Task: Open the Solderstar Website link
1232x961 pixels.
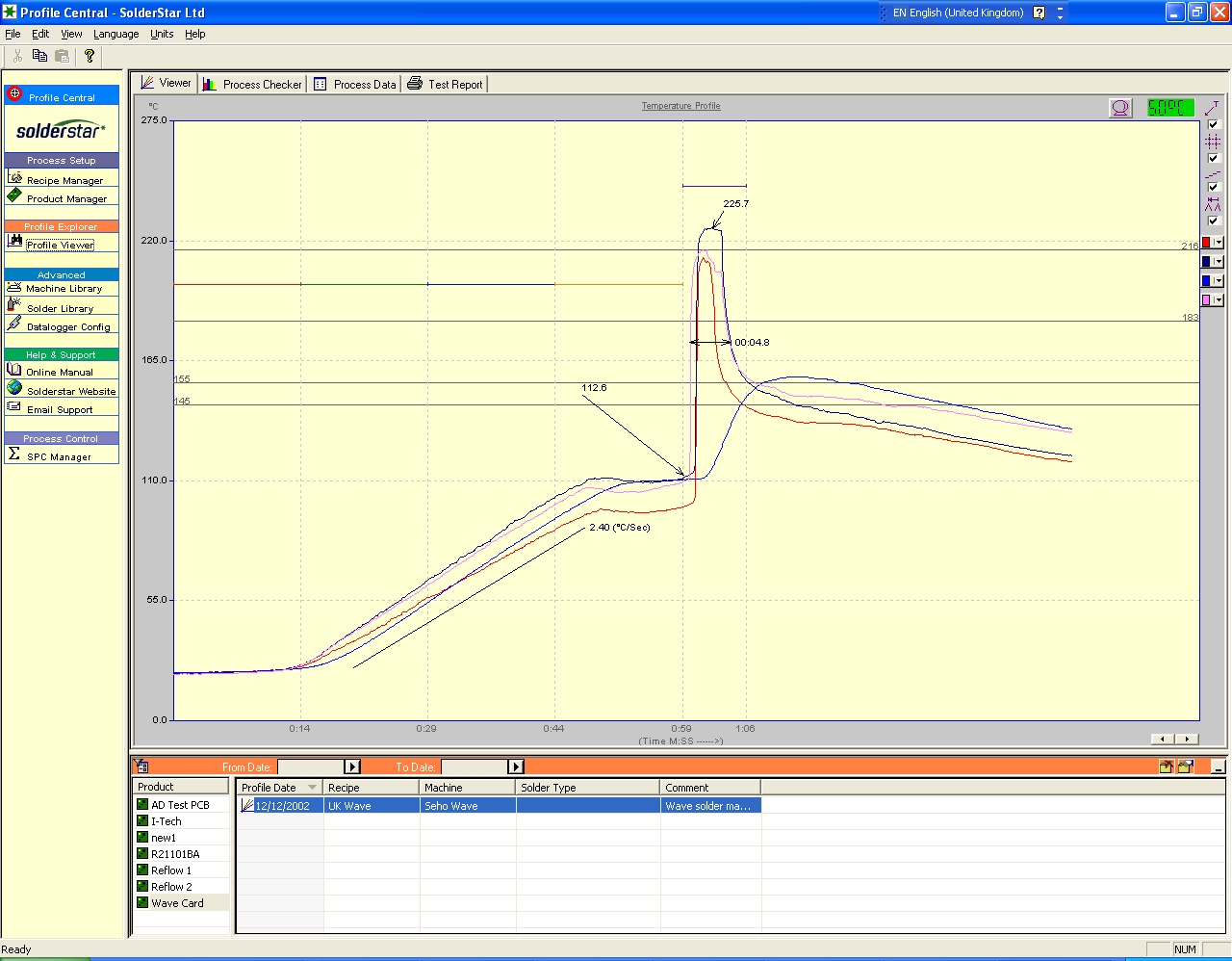Action: click(x=62, y=390)
